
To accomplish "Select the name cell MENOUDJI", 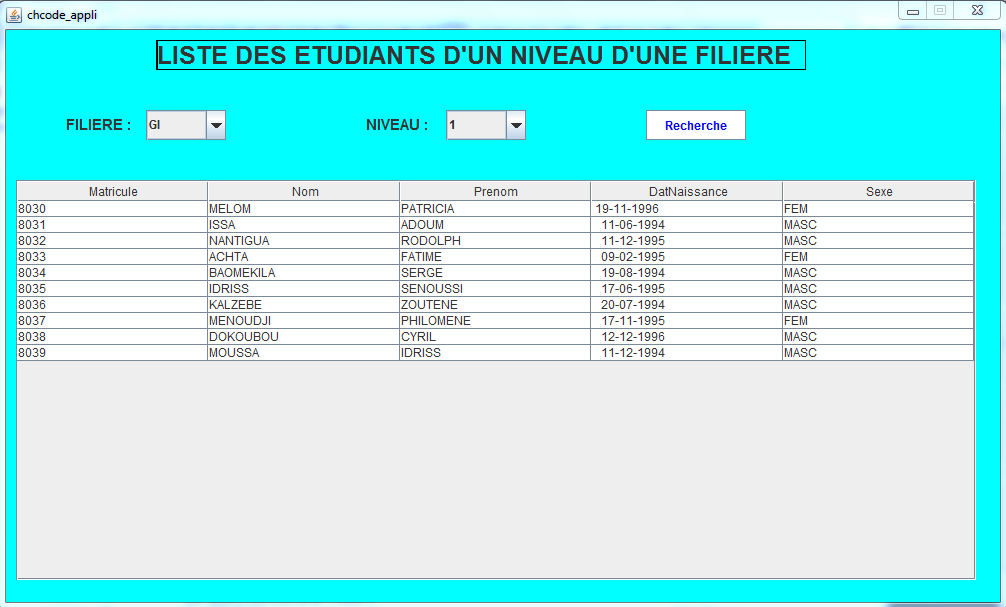I will (x=303, y=321).
